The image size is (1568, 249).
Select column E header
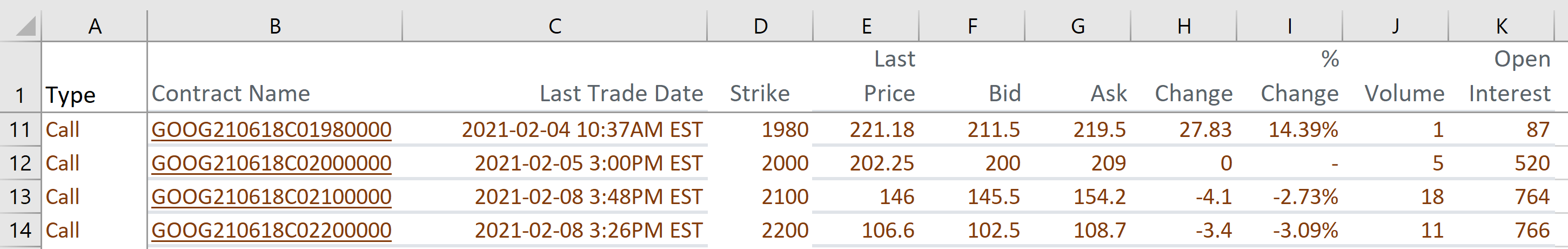(866, 26)
